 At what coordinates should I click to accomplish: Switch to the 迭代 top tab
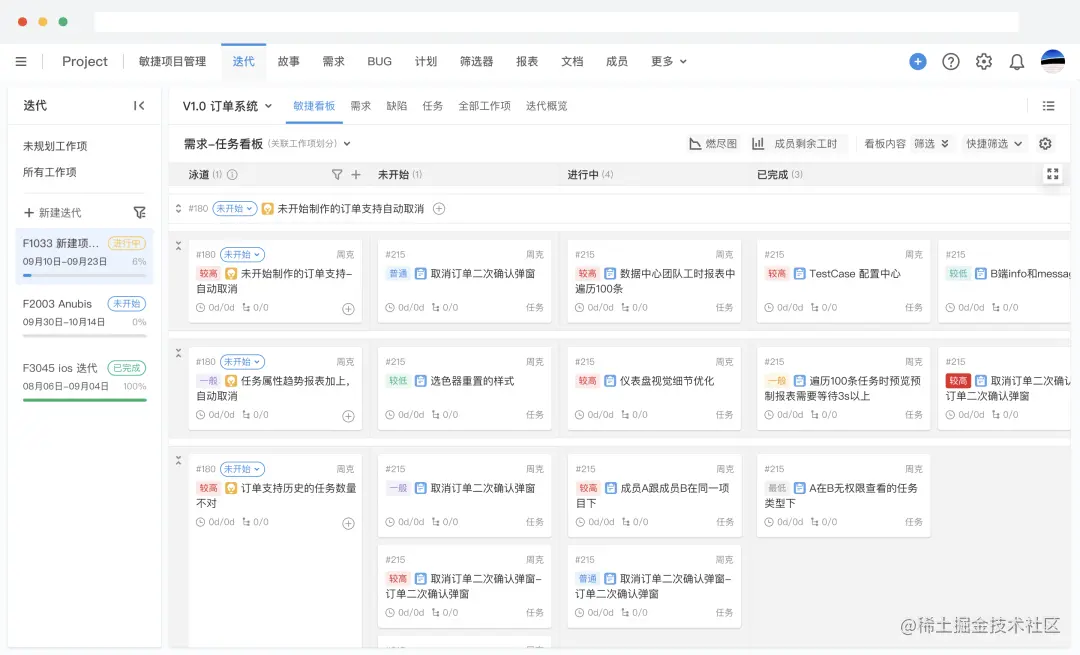coord(243,61)
